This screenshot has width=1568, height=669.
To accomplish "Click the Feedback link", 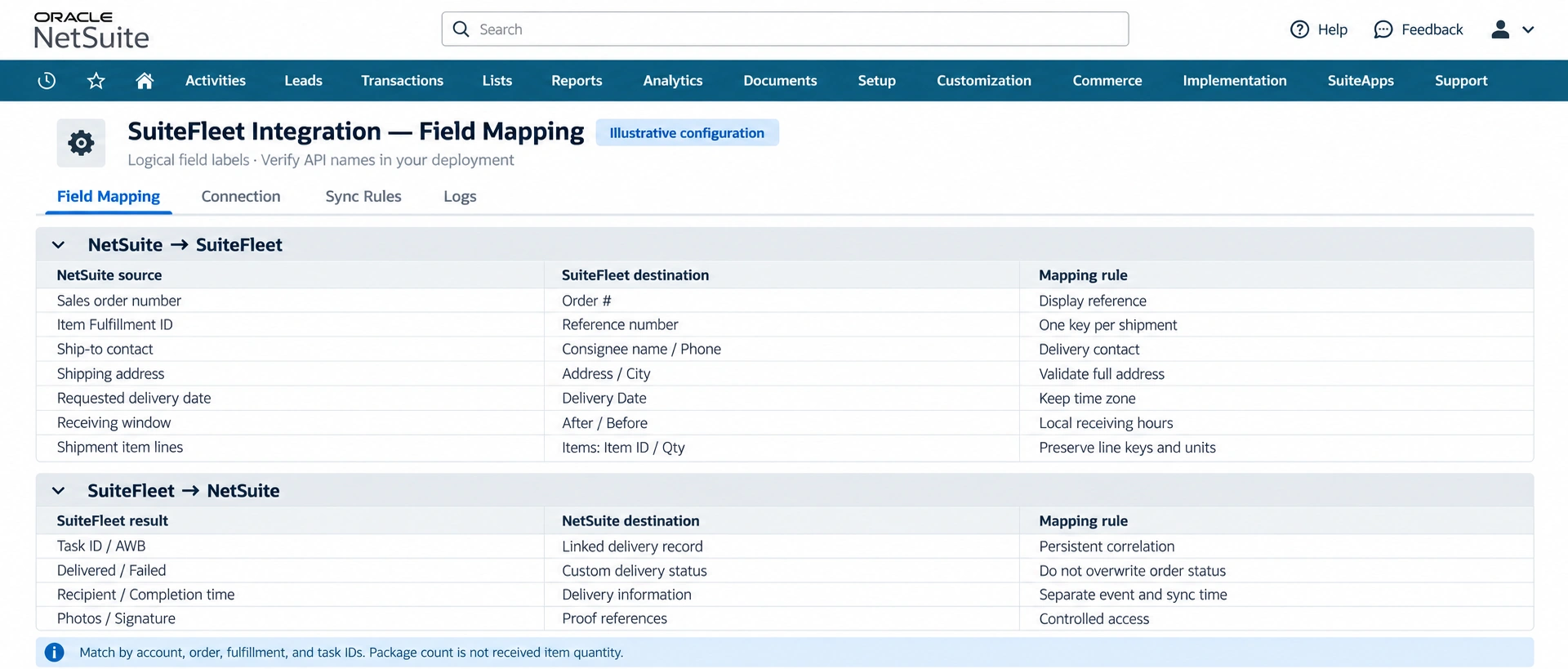I will click(1432, 29).
